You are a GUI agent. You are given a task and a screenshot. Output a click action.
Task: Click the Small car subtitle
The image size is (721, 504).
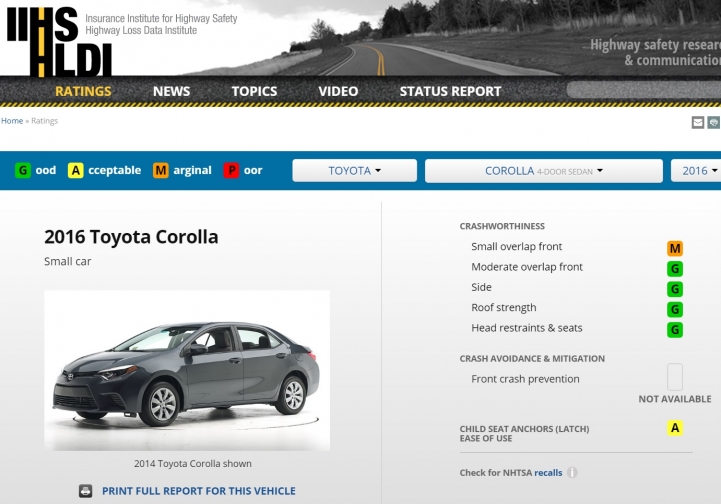coord(68,261)
